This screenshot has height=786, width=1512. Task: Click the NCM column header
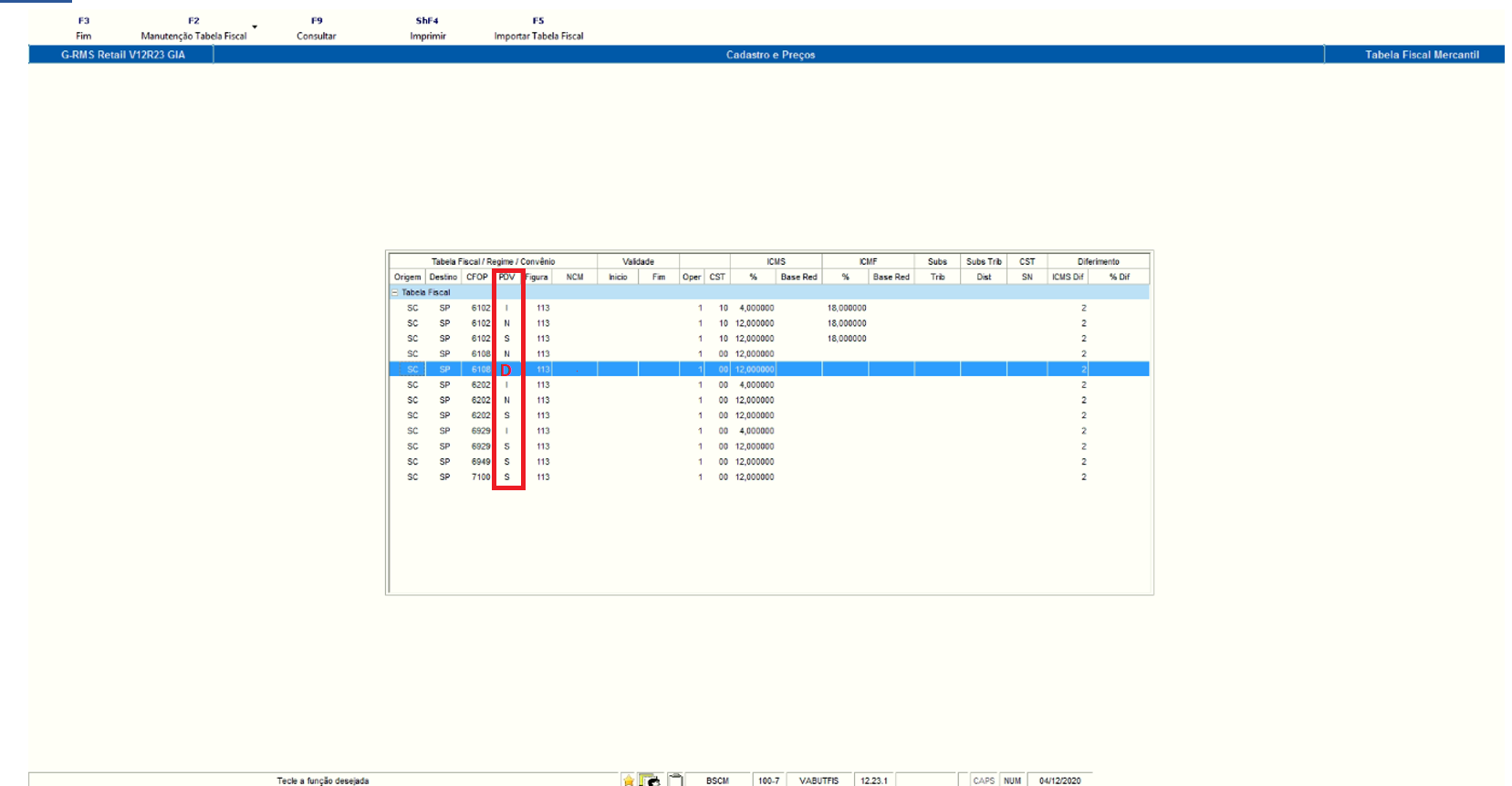575,277
